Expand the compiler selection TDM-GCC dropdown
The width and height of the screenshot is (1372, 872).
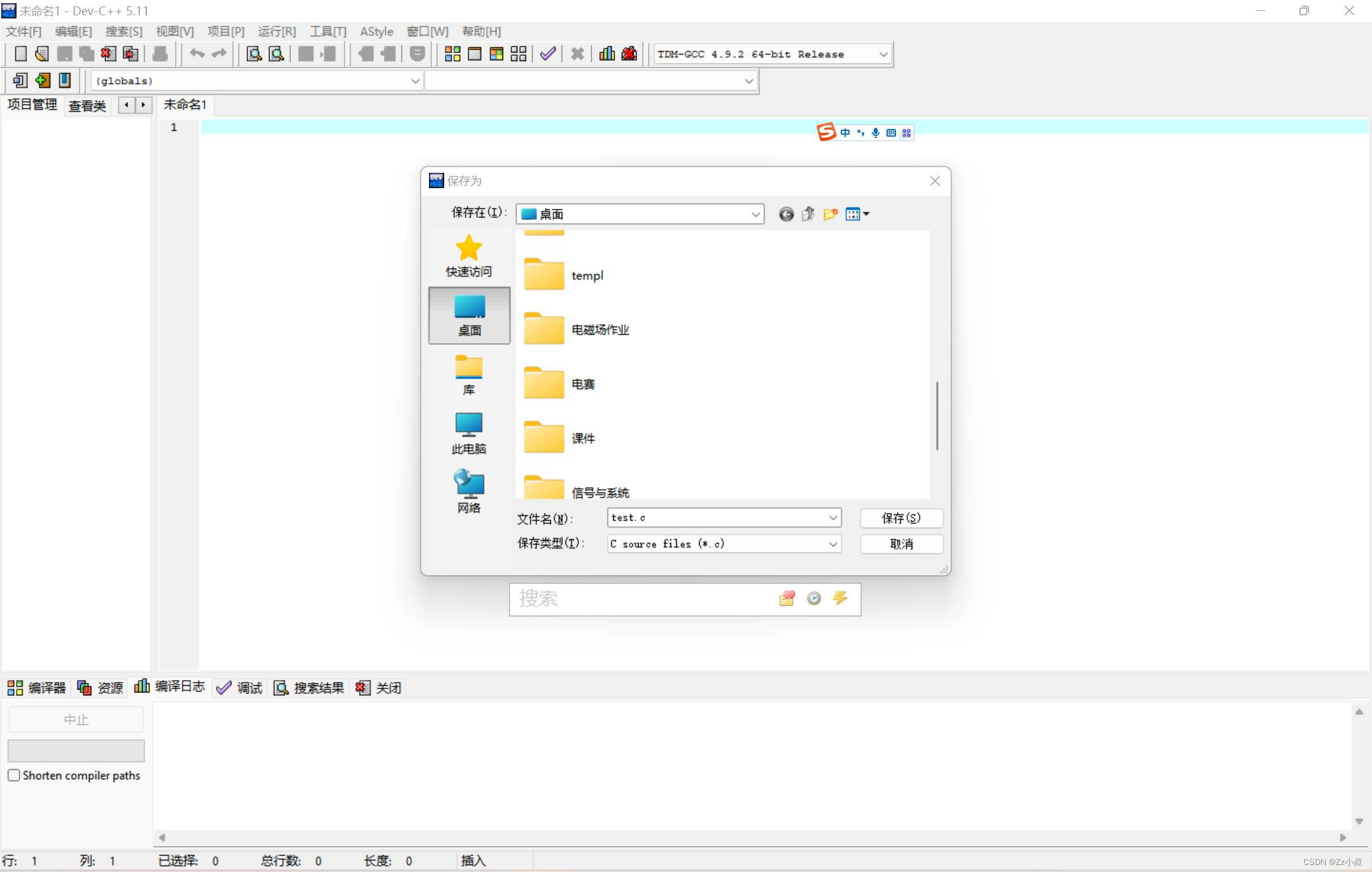883,55
